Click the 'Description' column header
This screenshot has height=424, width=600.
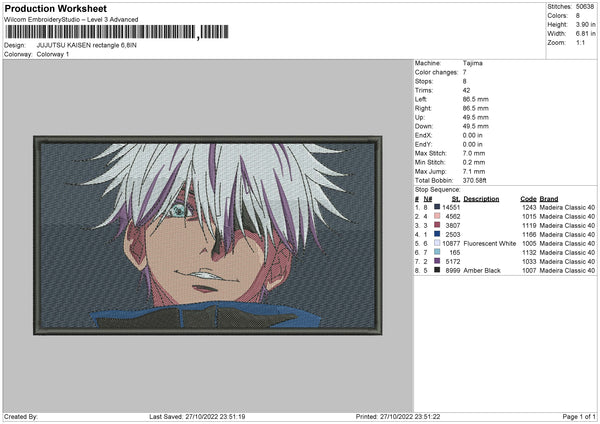(x=481, y=199)
